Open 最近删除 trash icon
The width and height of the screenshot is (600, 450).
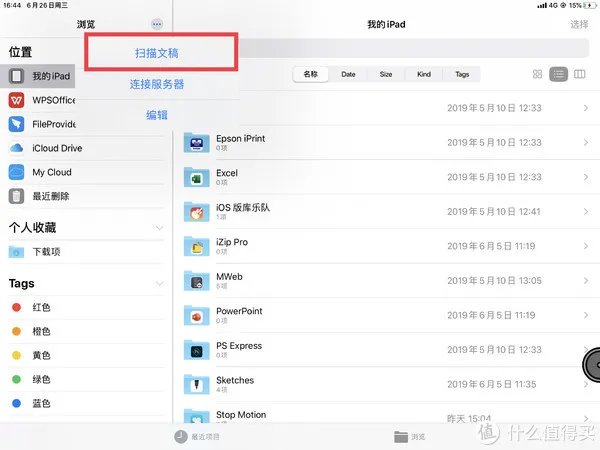pyautogui.click(x=16, y=196)
